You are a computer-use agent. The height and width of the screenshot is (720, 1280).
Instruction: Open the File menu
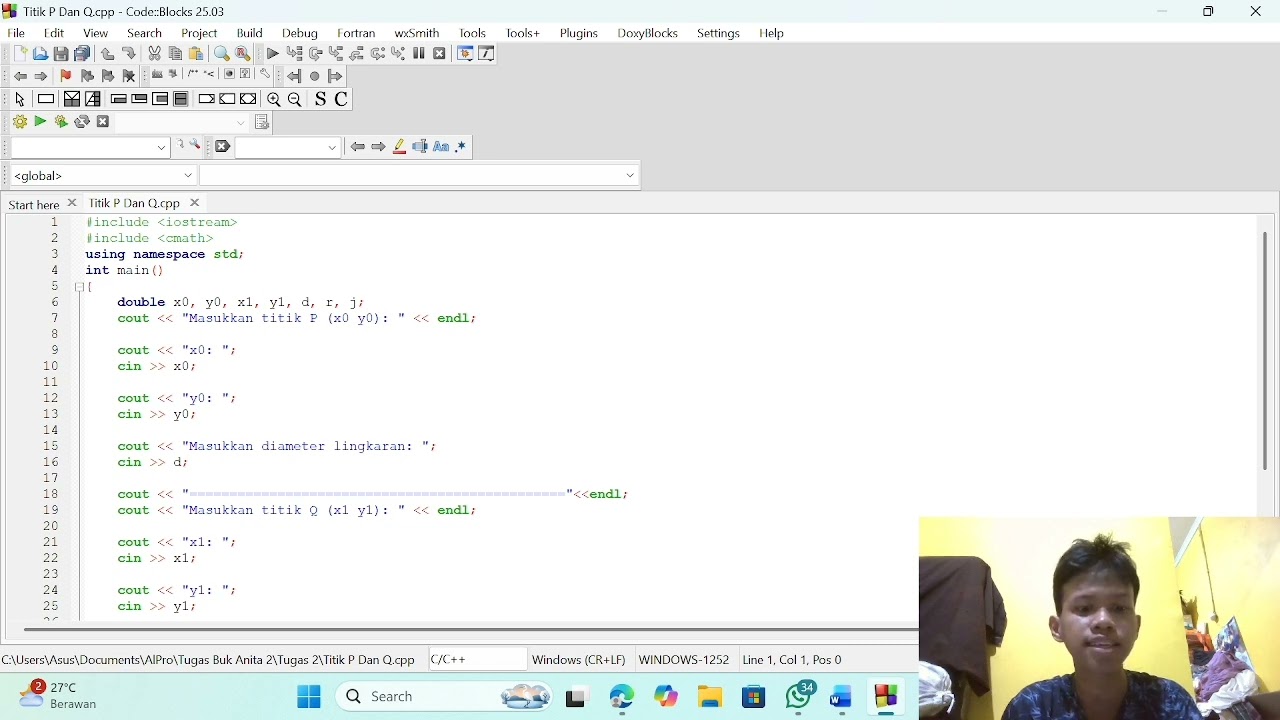pyautogui.click(x=16, y=33)
